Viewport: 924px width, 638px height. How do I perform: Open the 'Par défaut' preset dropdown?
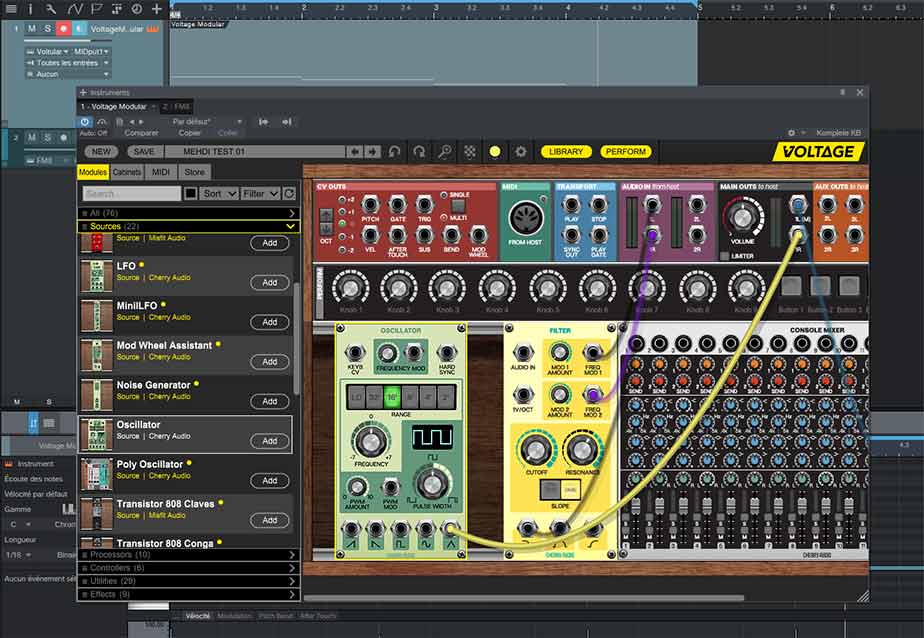207,121
